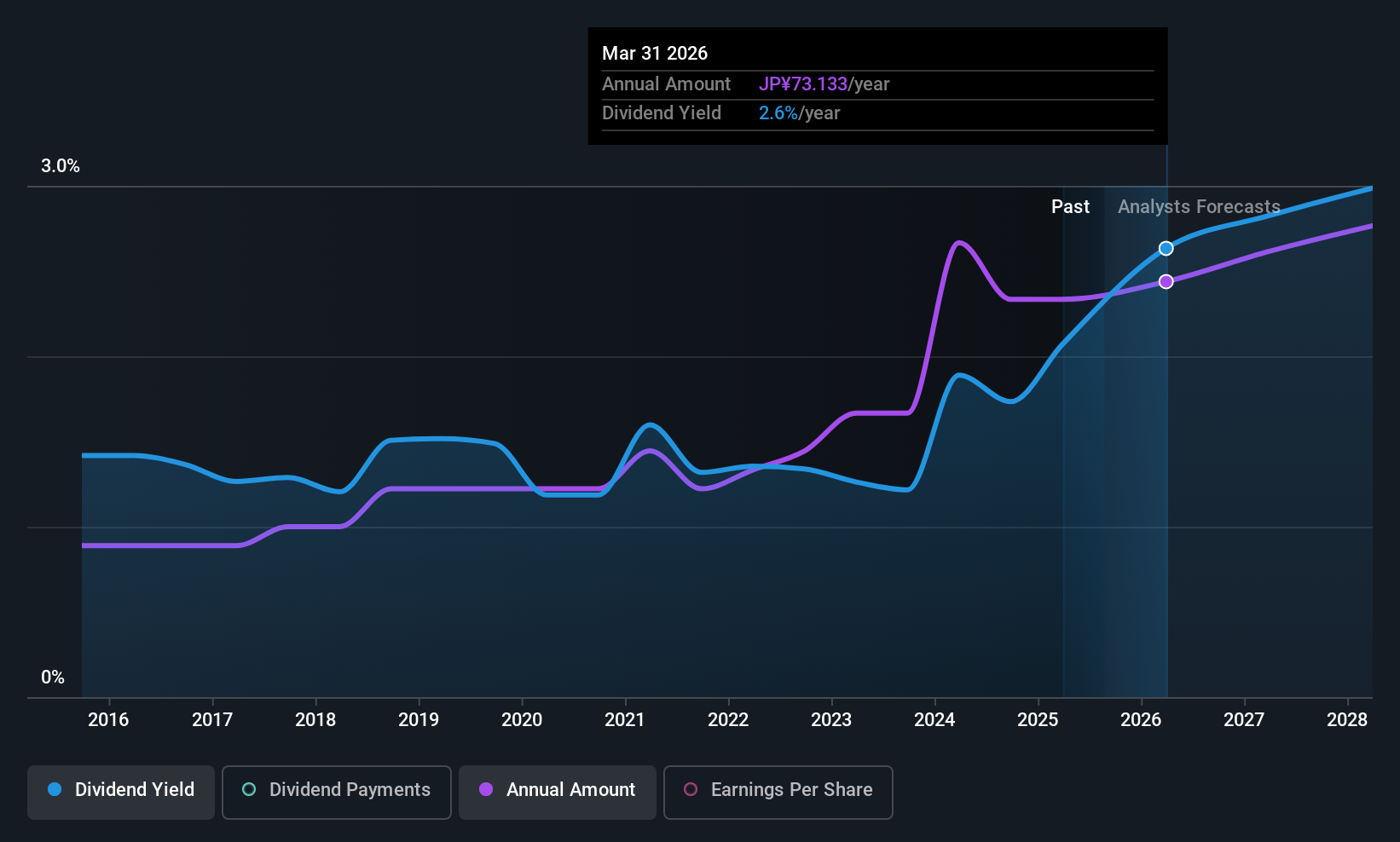1400x842 pixels.
Task: Click the tooltip's Dividend Yield row label
Action: tap(662, 113)
